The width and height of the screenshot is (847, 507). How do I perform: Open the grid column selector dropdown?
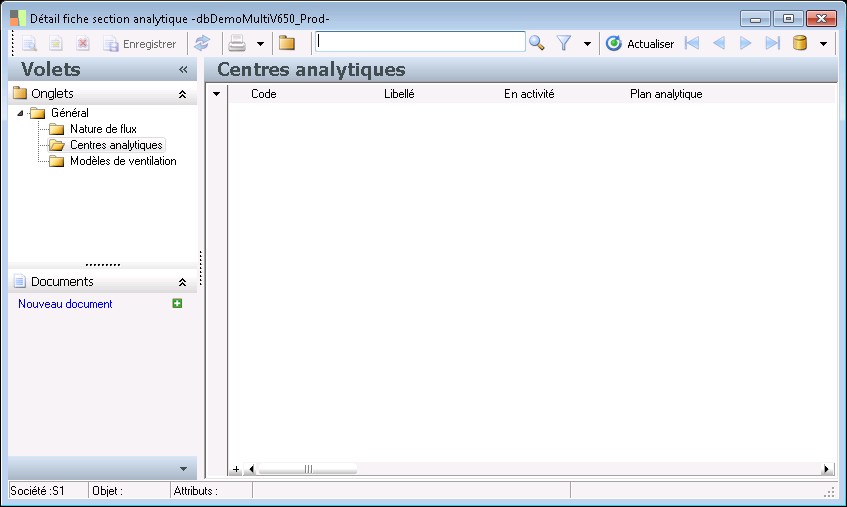coord(217,94)
